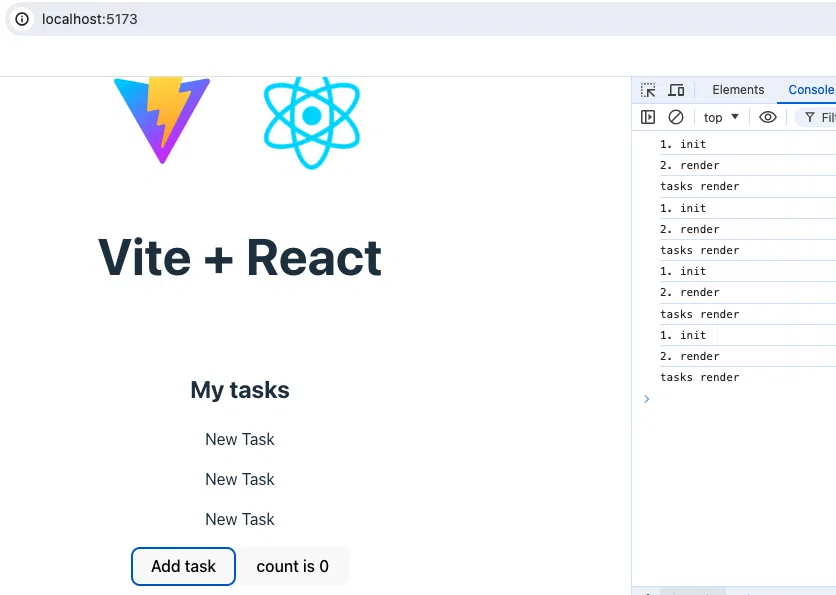Clear the console with the ban icon
The image size is (836, 595).
tap(676, 117)
